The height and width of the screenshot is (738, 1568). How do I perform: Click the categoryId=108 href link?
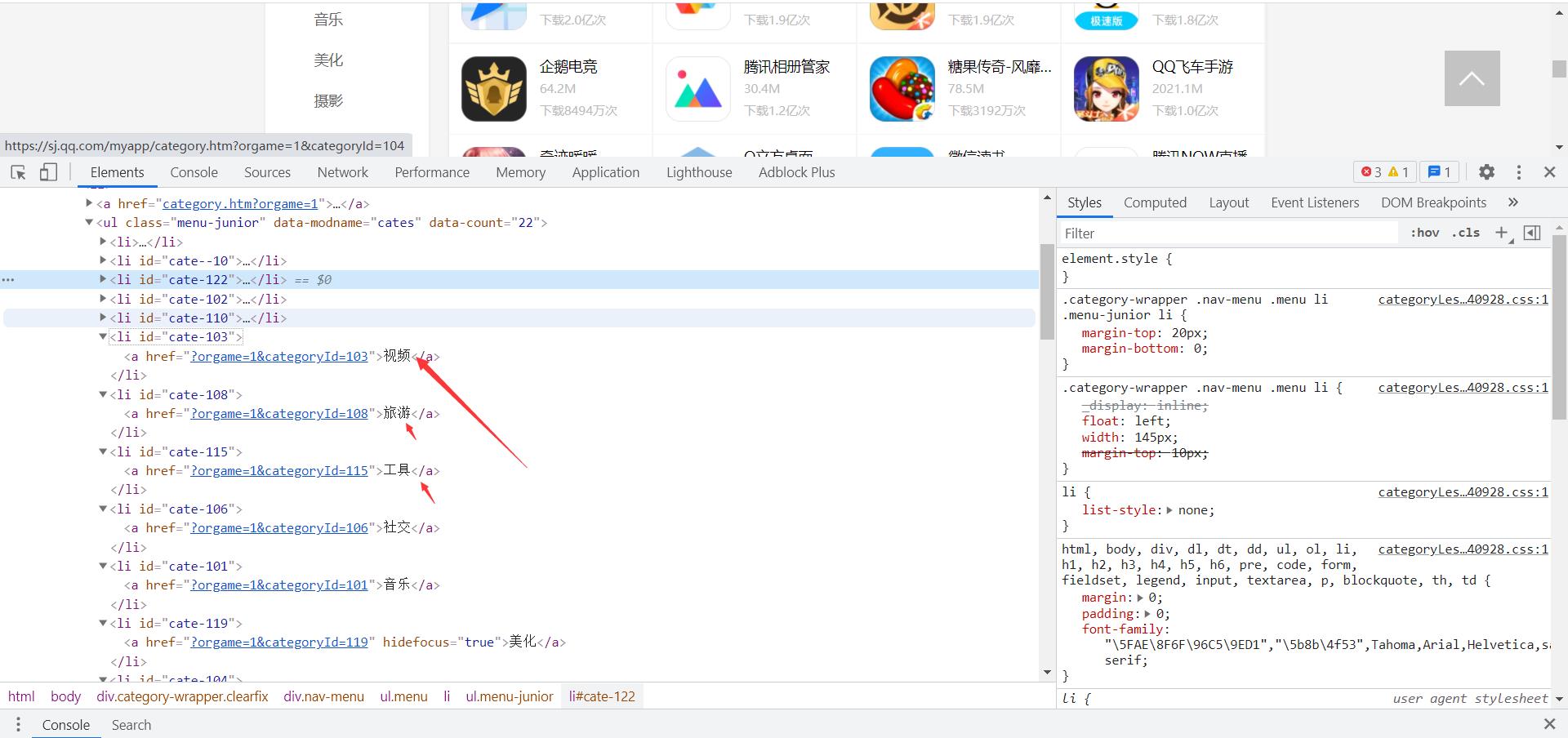pos(279,414)
